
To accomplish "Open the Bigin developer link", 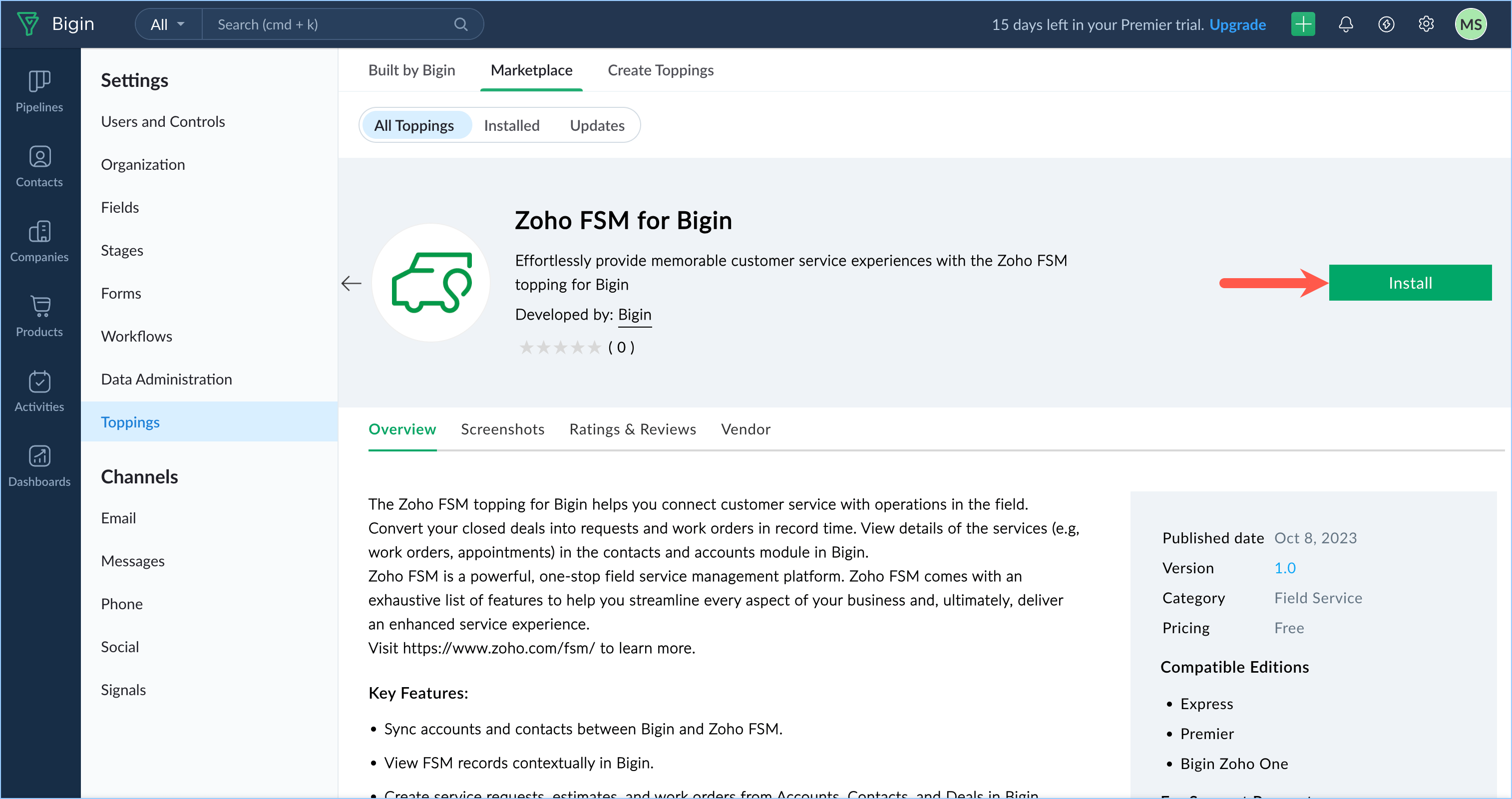I will (x=634, y=315).
